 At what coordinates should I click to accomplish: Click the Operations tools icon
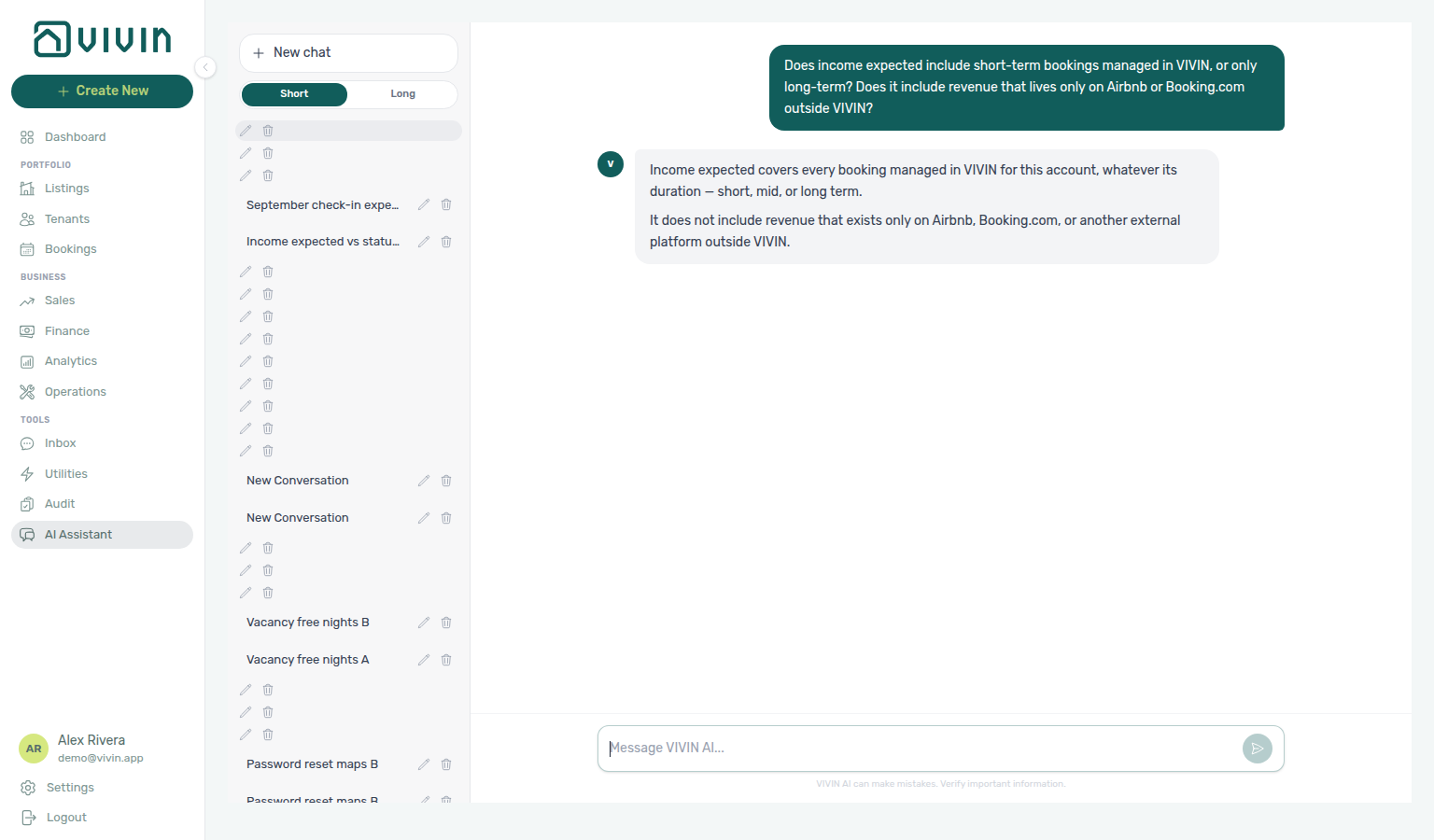pos(27,392)
